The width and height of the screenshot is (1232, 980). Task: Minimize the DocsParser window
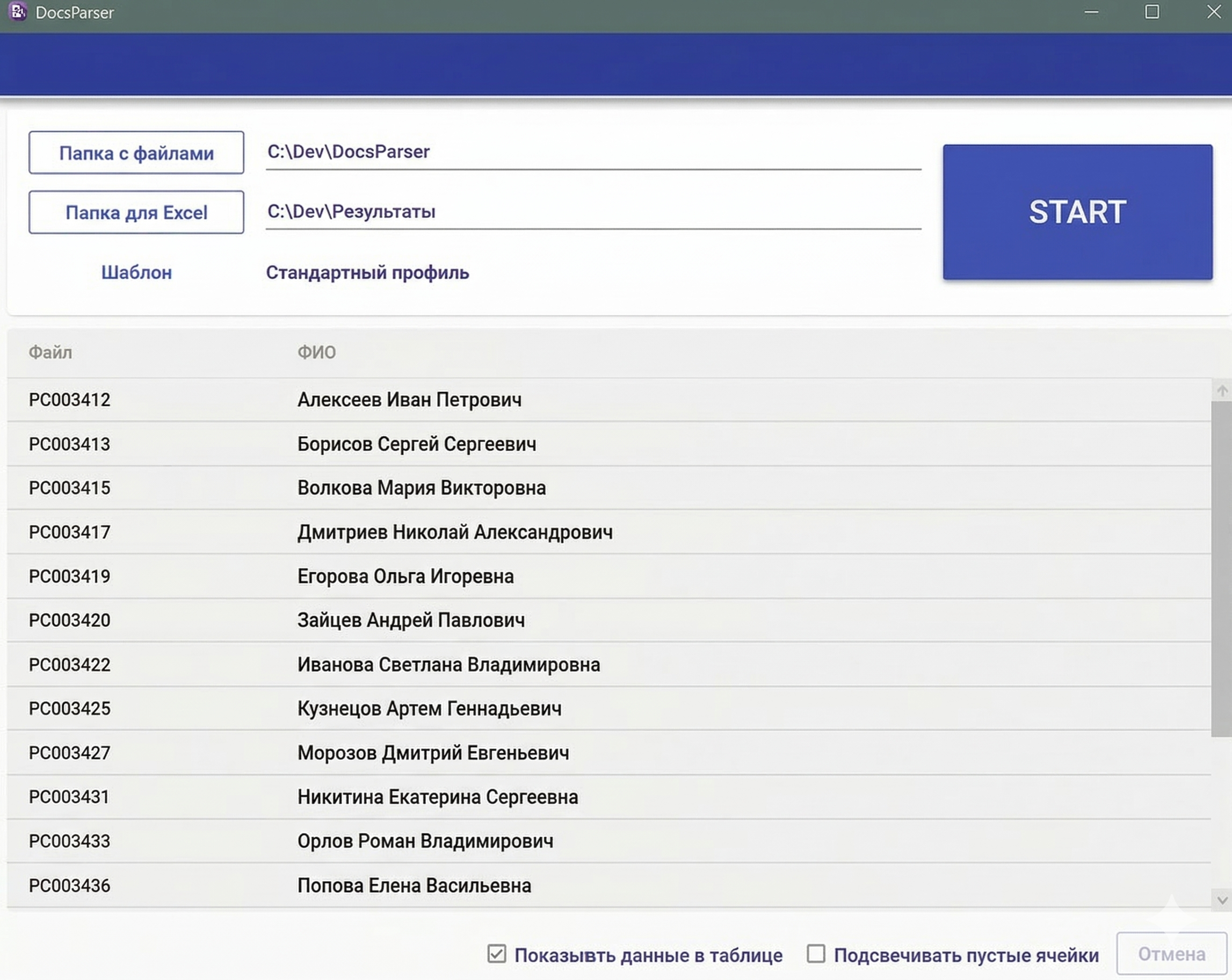(1091, 12)
